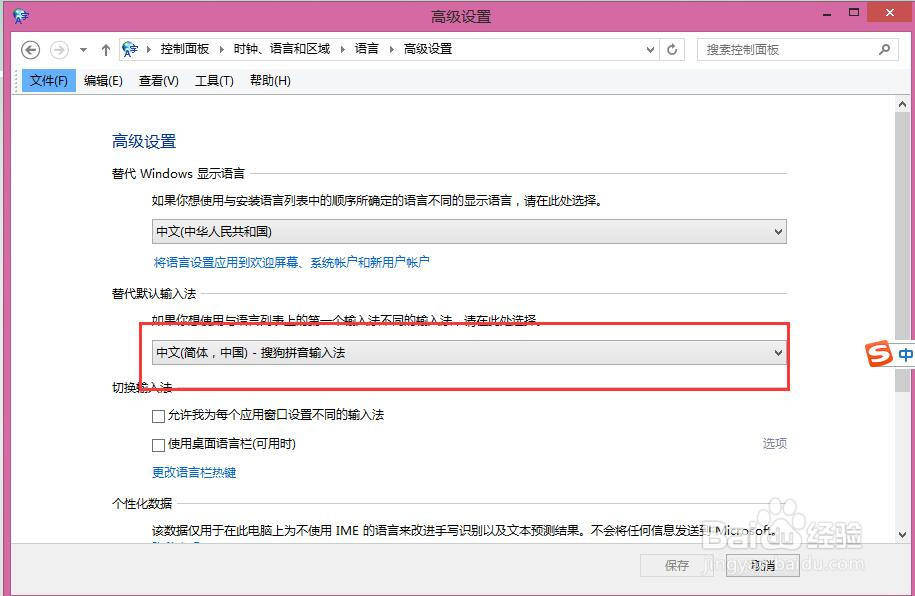Click the search magnifier icon in 搜索控制面板
This screenshot has width=915, height=596.
tap(883, 48)
